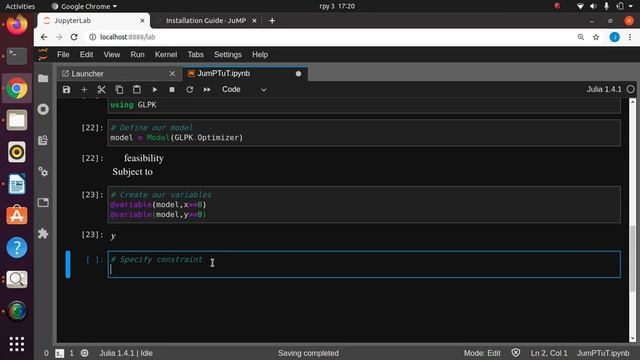Open the Commands palette sidebar icon
Image resolution: width=640 pixels, height=360 pixels.
coord(43,140)
